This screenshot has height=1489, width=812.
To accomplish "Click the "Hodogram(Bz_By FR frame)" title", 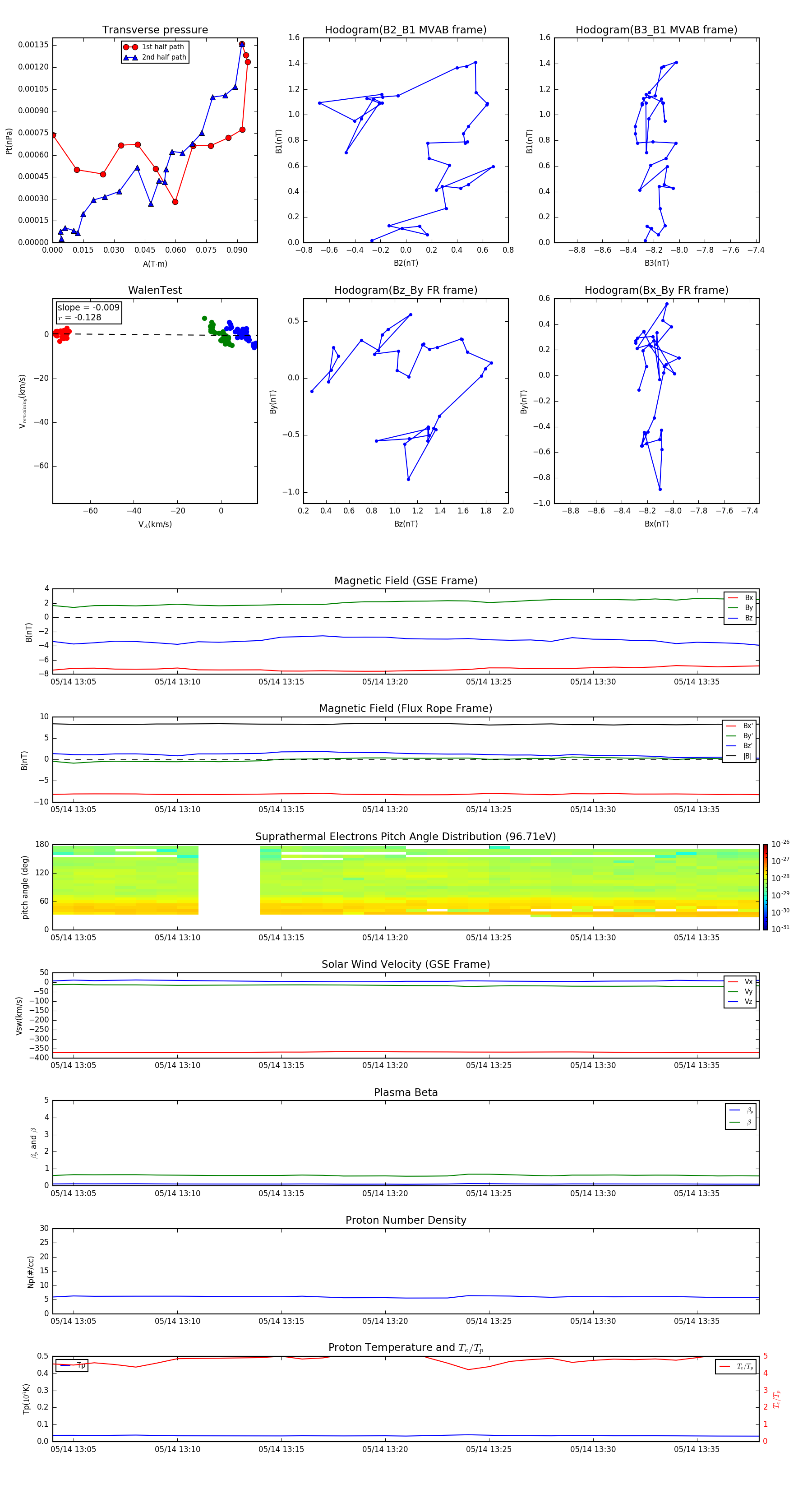I will click(406, 290).
